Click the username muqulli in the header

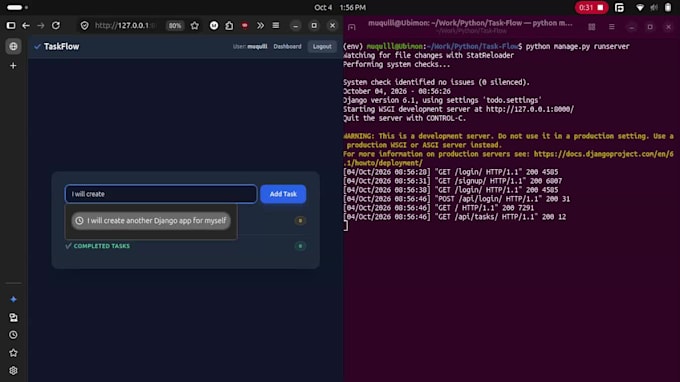[x=257, y=46]
